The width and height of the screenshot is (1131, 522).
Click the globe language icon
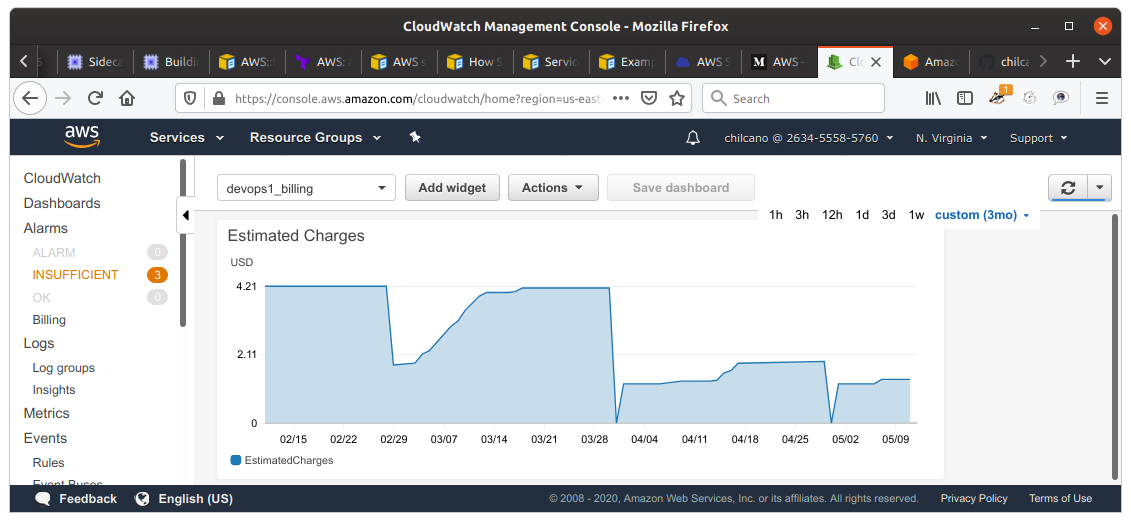tap(142, 498)
